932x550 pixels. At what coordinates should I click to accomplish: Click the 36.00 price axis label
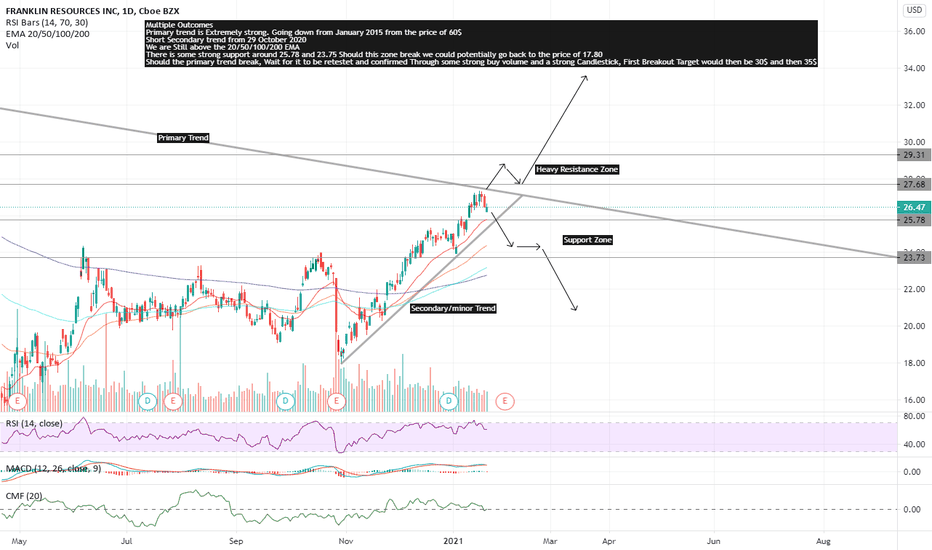tap(914, 32)
